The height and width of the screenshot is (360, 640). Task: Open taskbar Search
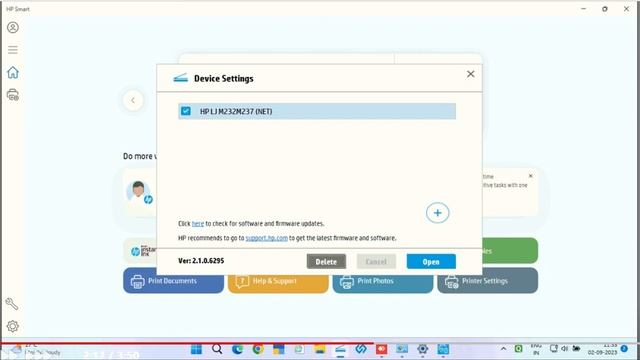[217, 349]
